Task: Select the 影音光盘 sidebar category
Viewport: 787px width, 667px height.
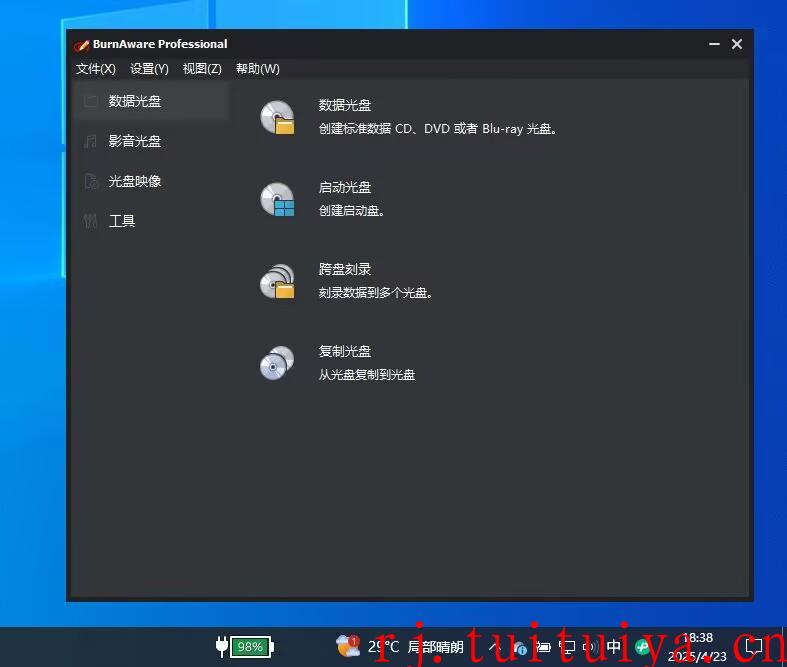Action: pyautogui.click(x=151, y=141)
